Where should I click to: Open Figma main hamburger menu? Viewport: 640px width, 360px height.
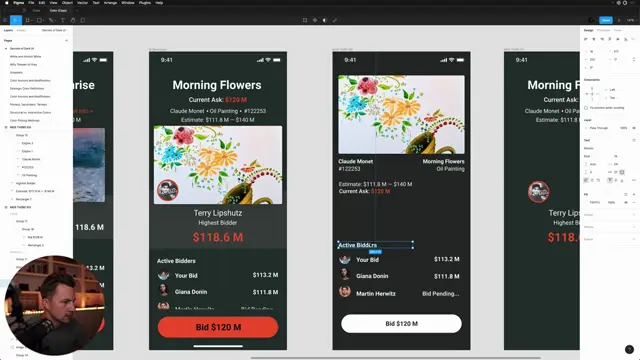(x=5, y=20)
